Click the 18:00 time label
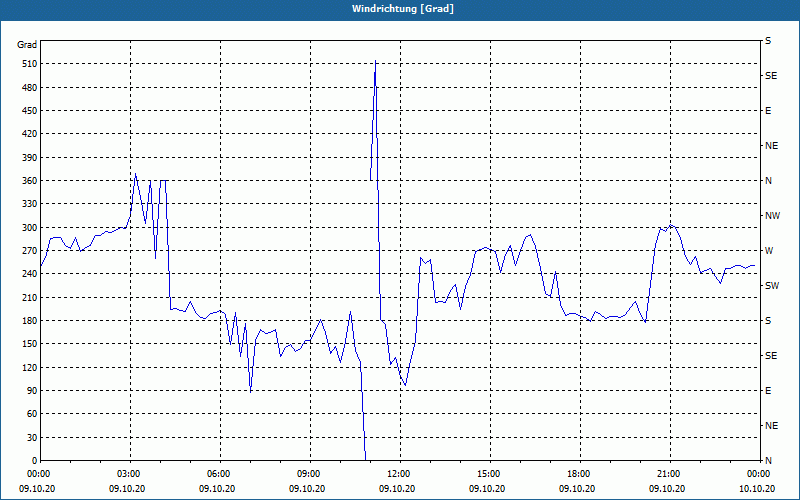The height and width of the screenshot is (500, 800). (x=580, y=474)
